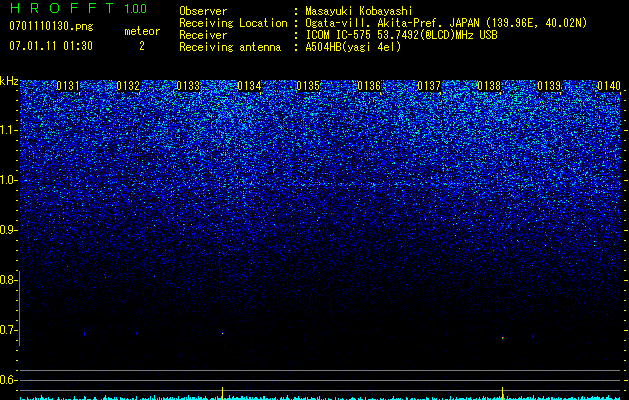This screenshot has width=629, height=400.
Task: Click the 0134 time marker
Action: coord(249,86)
